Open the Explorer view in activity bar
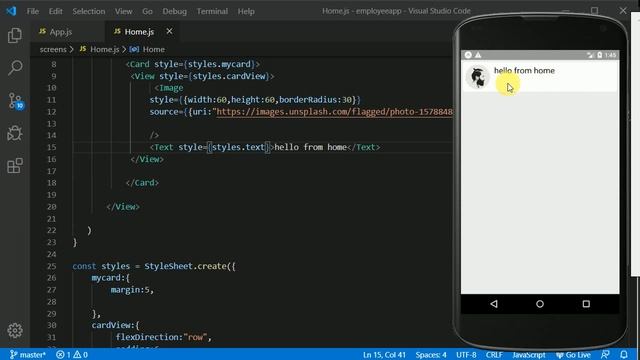 click(x=15, y=36)
